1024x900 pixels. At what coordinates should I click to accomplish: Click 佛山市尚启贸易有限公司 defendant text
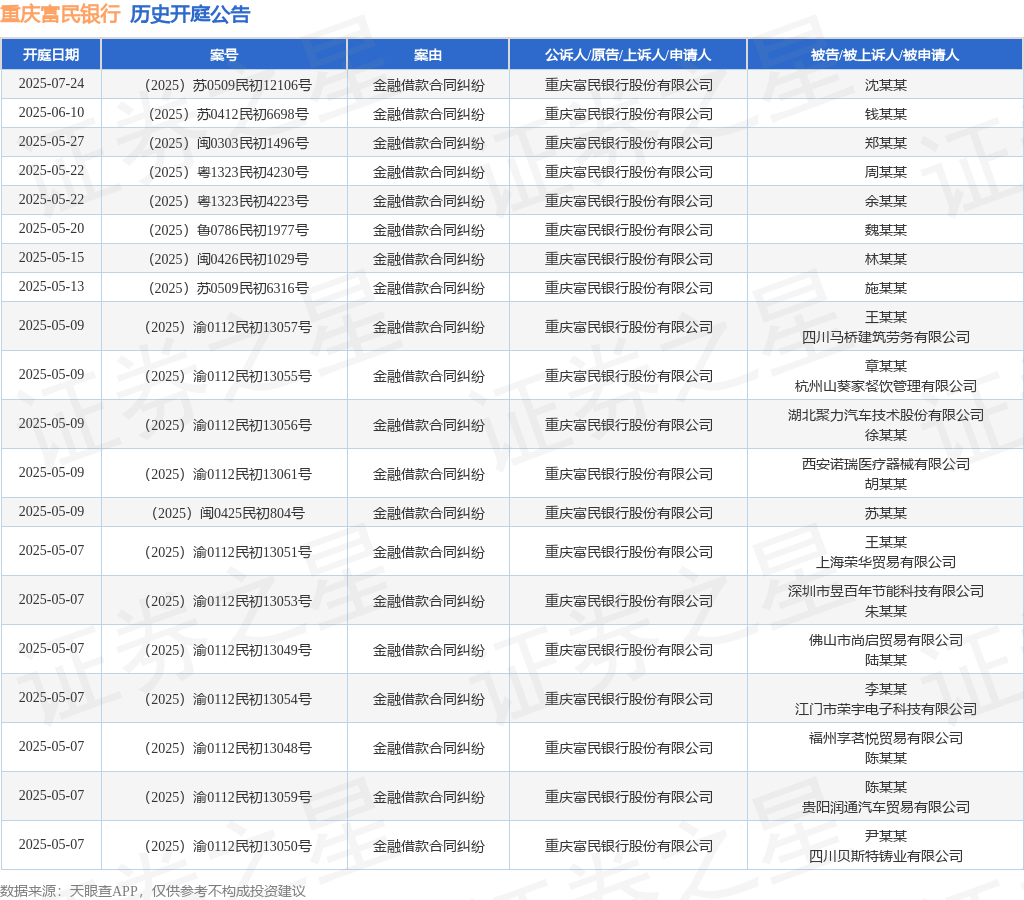pyautogui.click(x=886, y=640)
